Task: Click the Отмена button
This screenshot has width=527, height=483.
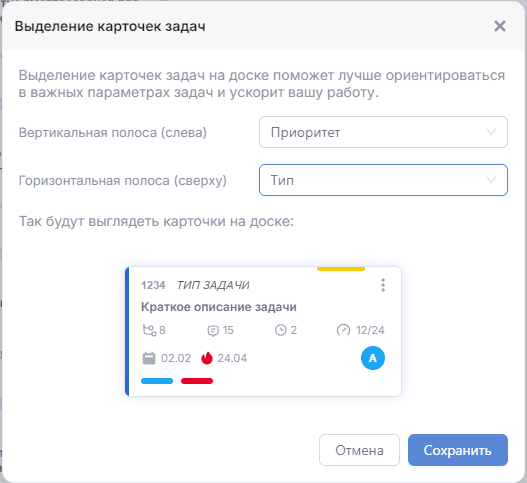Action: tap(359, 450)
